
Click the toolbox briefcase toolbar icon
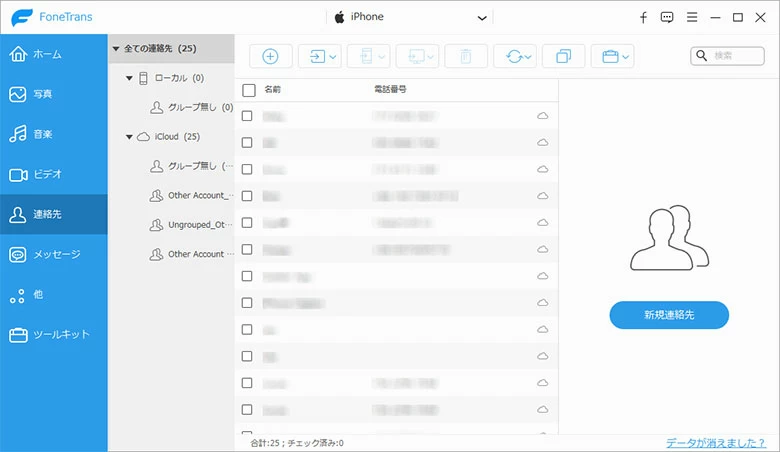611,56
